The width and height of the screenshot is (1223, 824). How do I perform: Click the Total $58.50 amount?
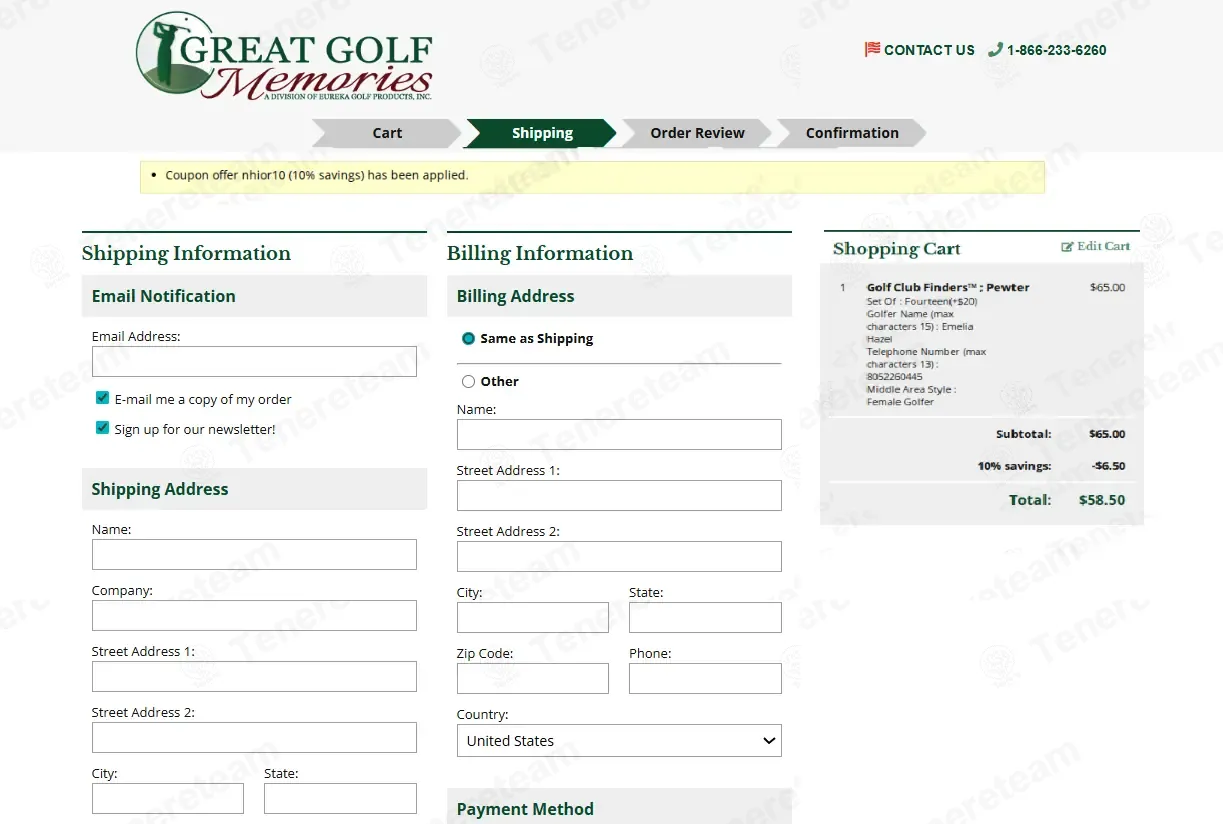tap(1102, 500)
